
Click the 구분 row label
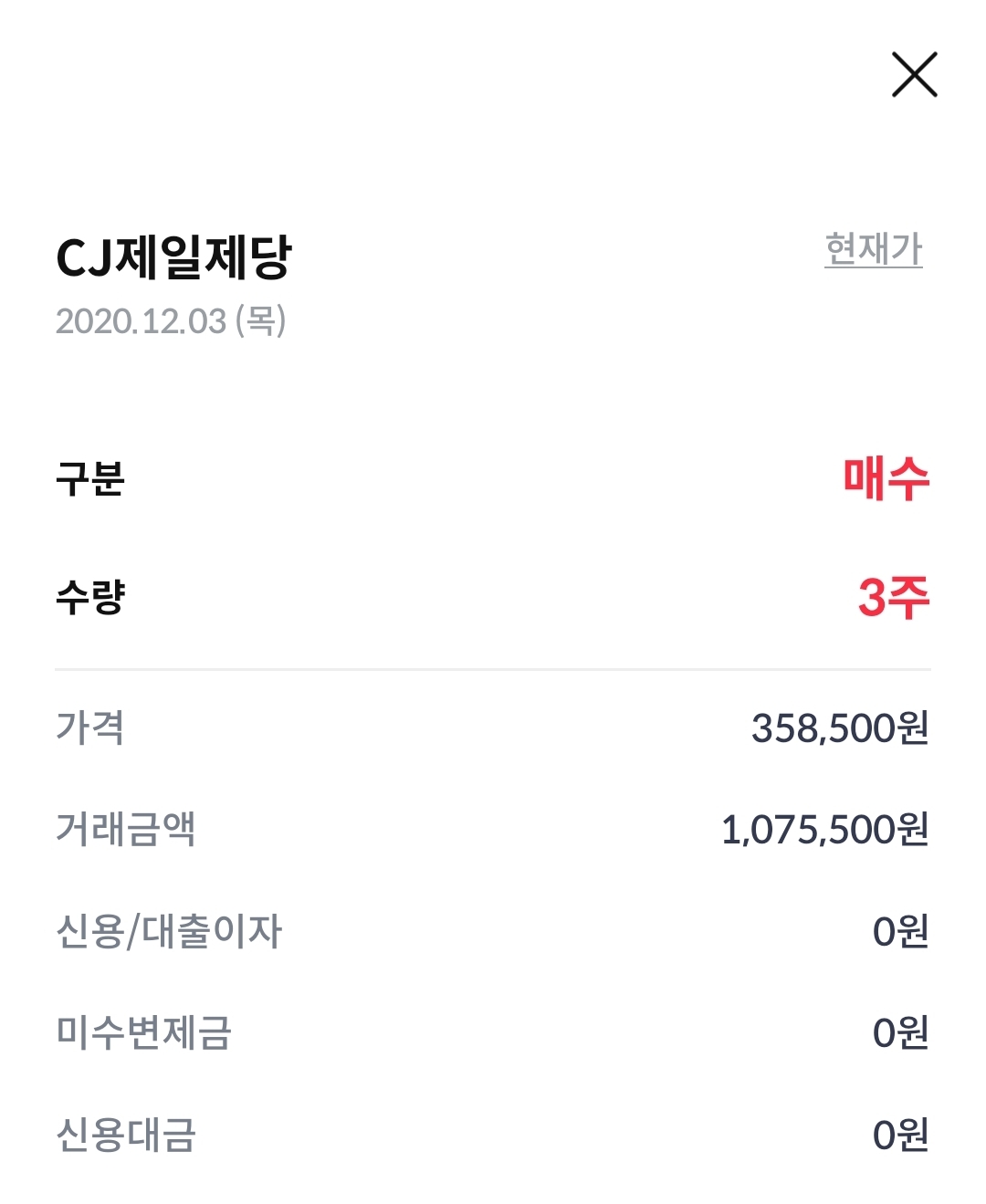tap(89, 478)
